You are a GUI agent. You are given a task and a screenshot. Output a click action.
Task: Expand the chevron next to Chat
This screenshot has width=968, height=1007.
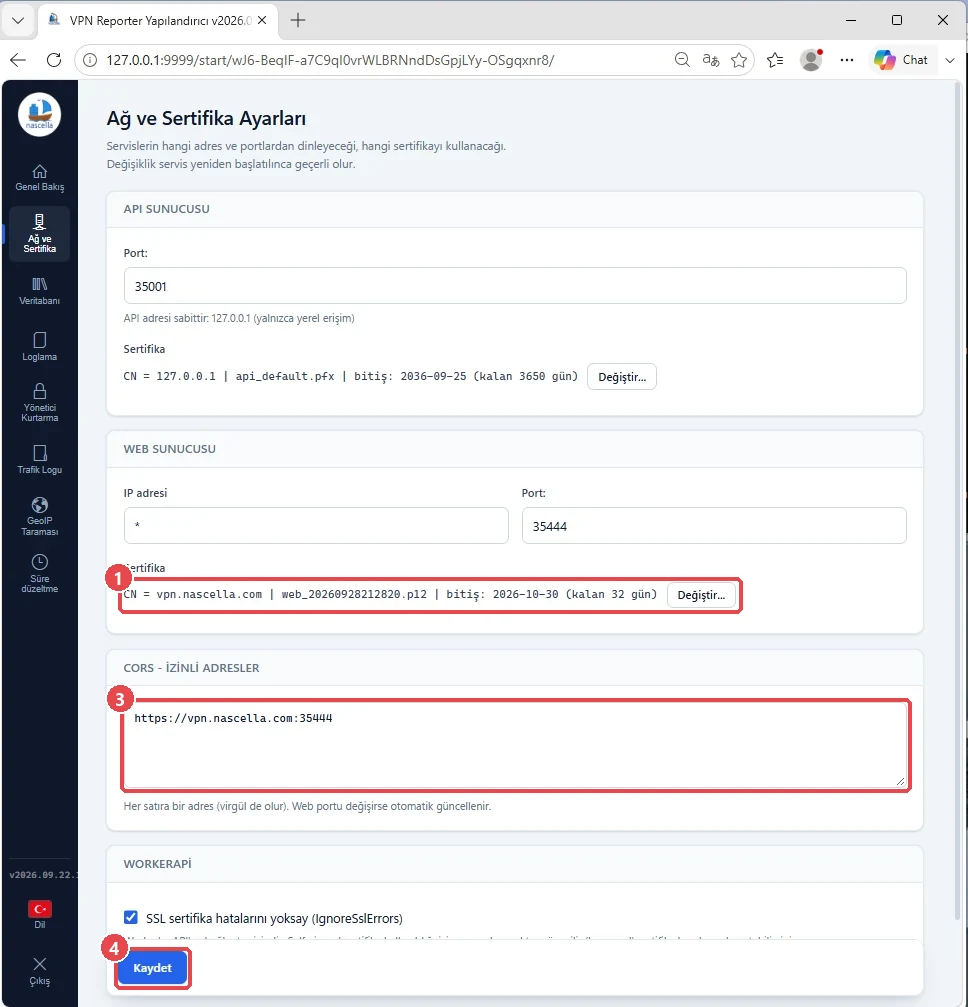pos(950,60)
